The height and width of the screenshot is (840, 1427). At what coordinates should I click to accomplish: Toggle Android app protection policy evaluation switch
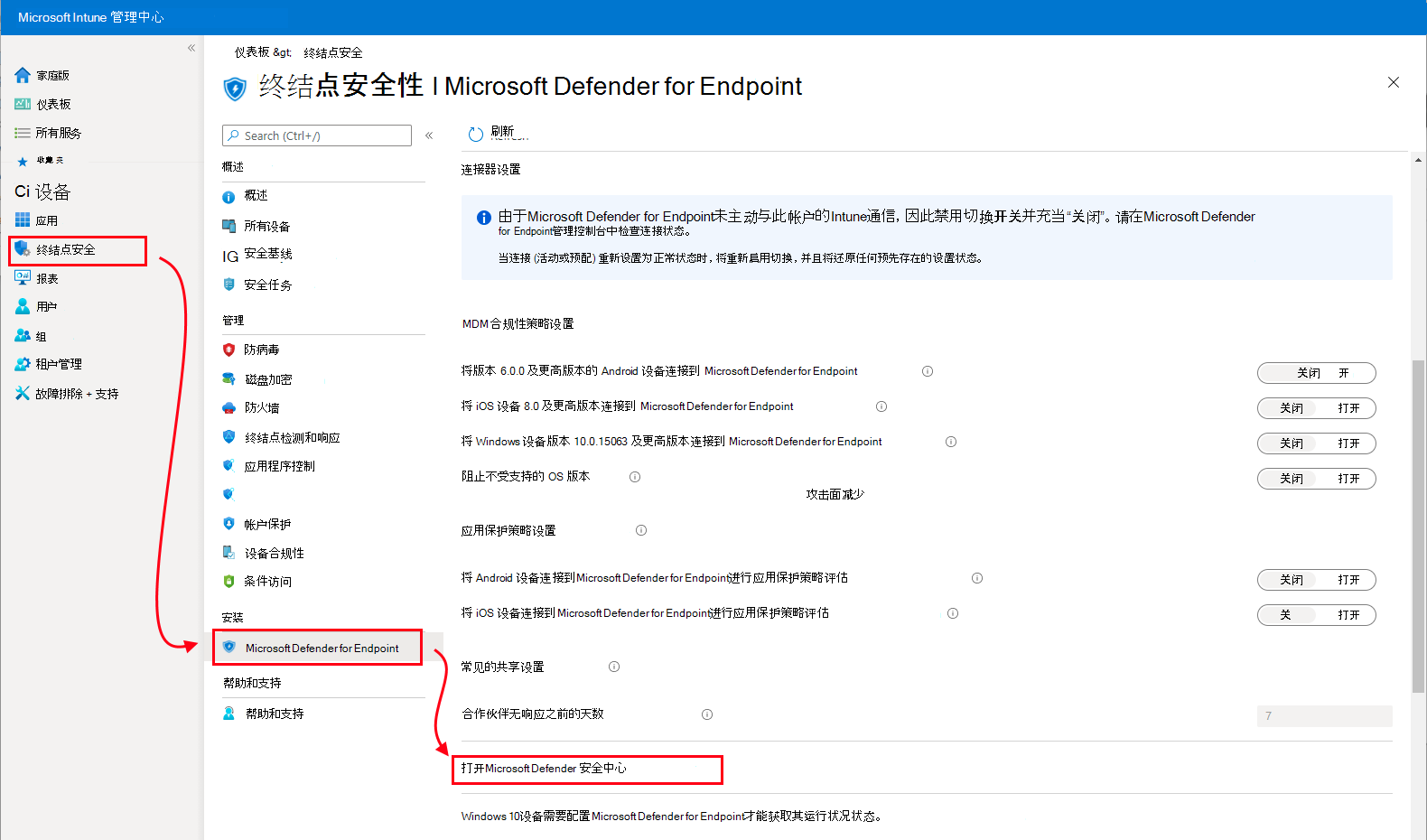(x=1316, y=580)
